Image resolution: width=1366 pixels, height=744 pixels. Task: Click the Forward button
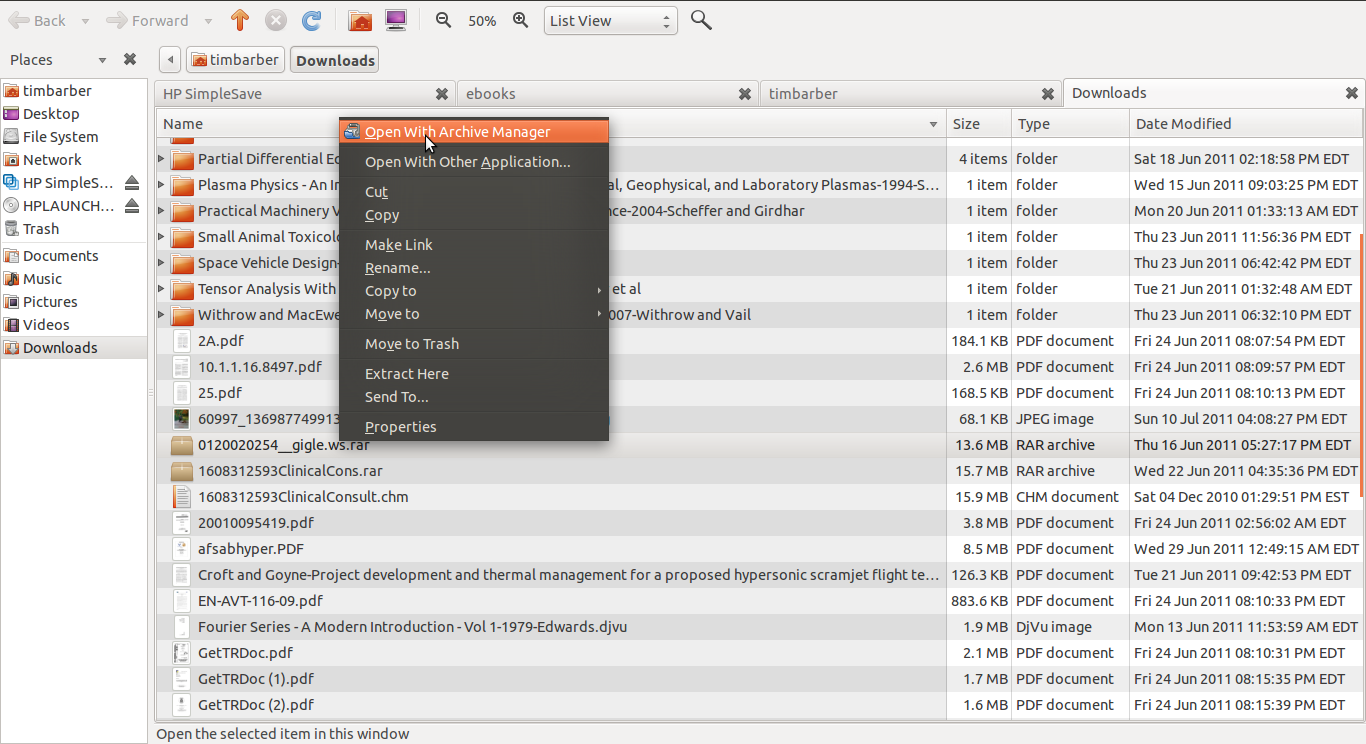pyautogui.click(x=147, y=20)
